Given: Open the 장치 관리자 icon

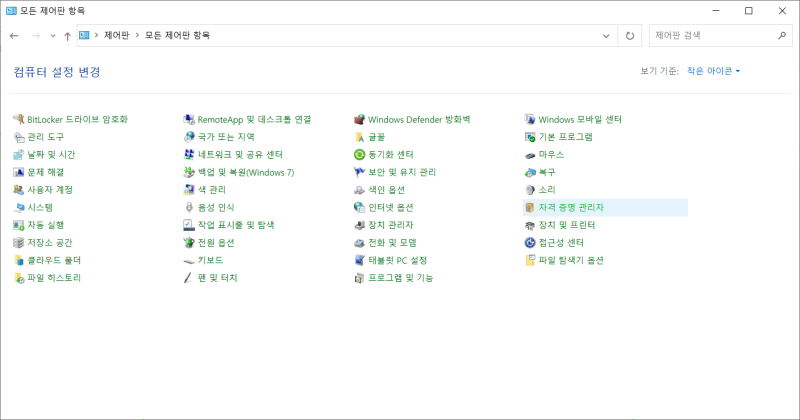Looking at the screenshot, I should (360, 225).
